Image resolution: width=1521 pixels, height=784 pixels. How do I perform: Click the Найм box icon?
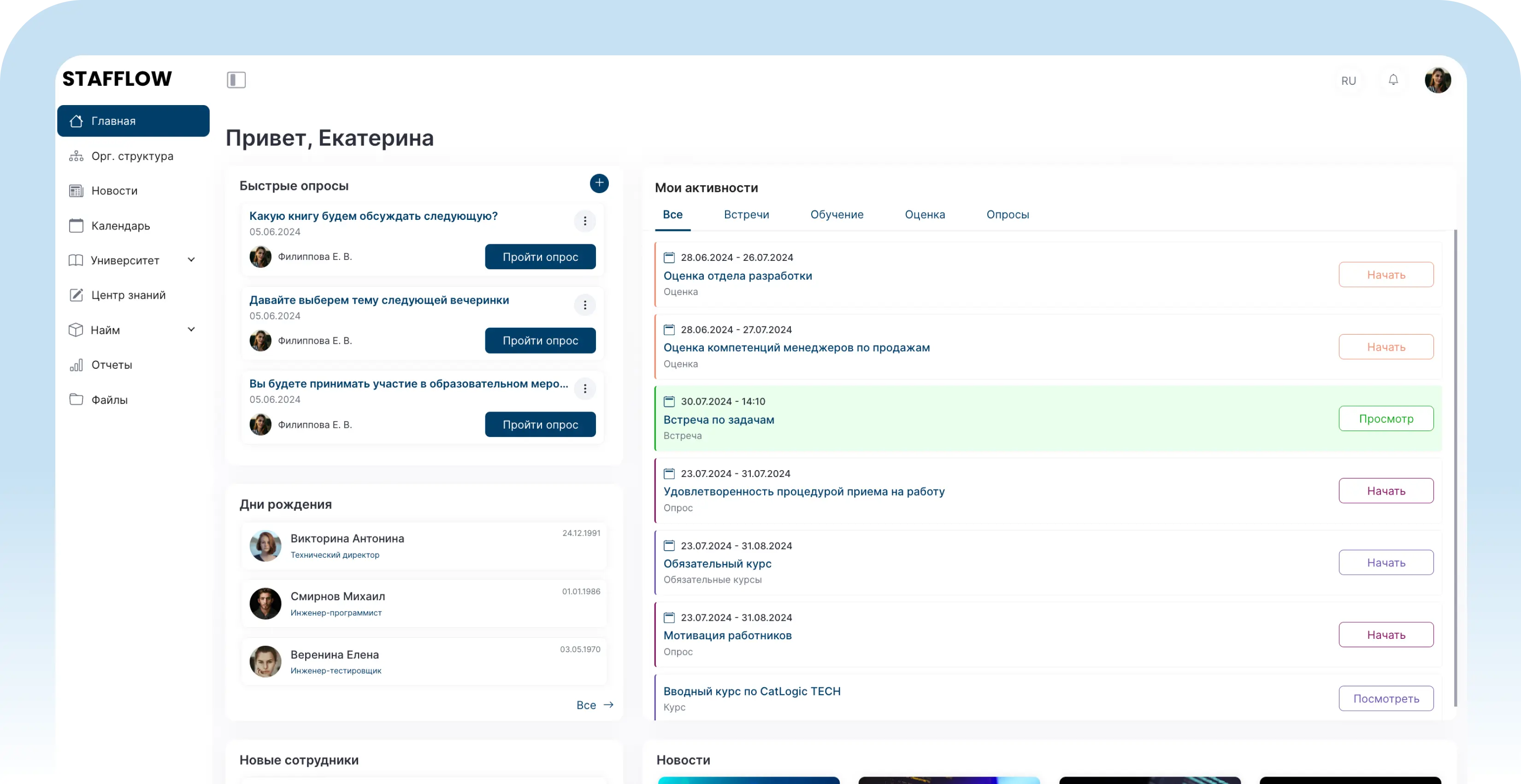76,330
